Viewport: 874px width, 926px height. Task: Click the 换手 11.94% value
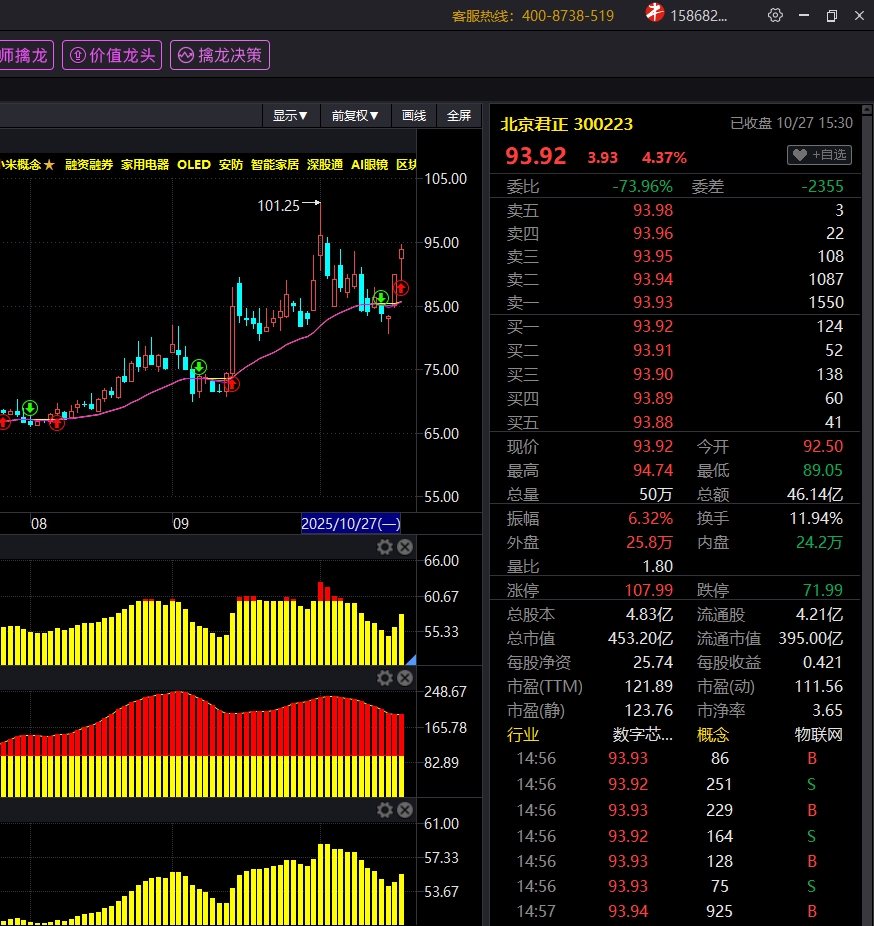coord(816,519)
